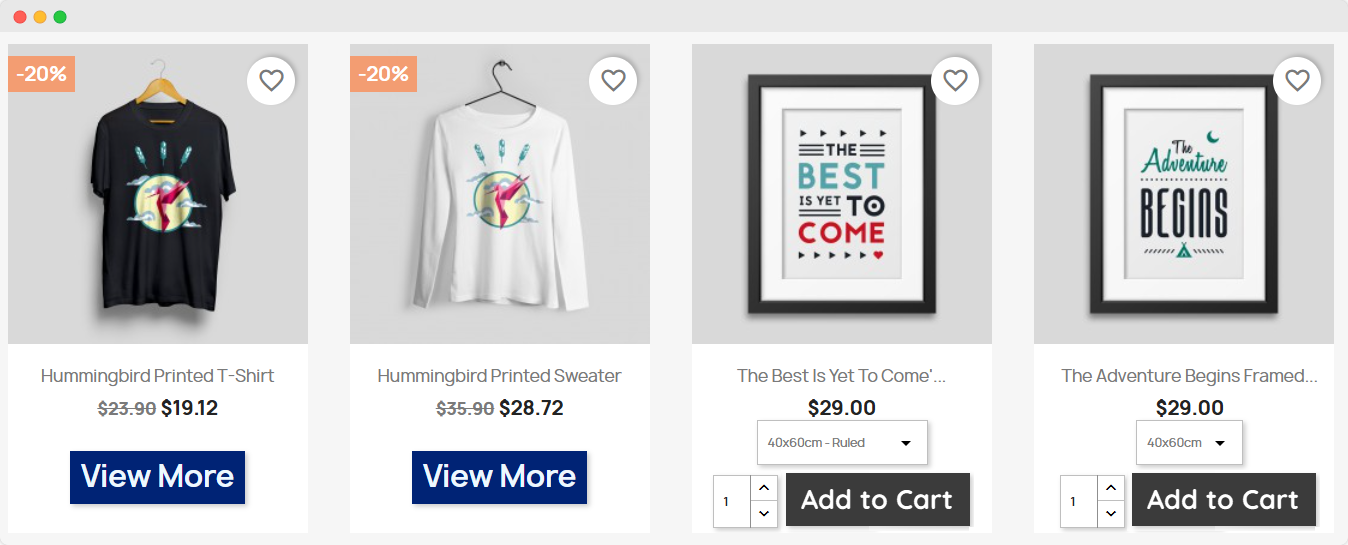The width and height of the screenshot is (1348, 545).
Task: Click View More under Hummingbird Printed Sweater
Action: pos(500,477)
